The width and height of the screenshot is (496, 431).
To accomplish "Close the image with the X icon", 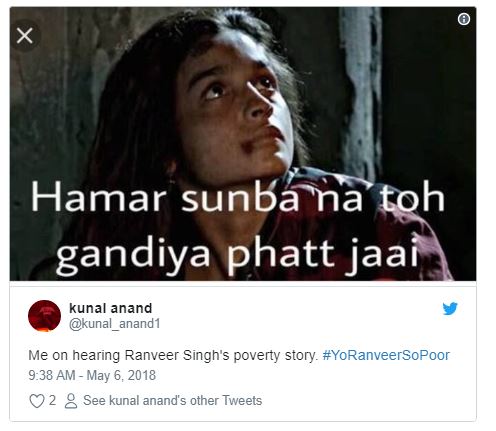I will point(25,36).
